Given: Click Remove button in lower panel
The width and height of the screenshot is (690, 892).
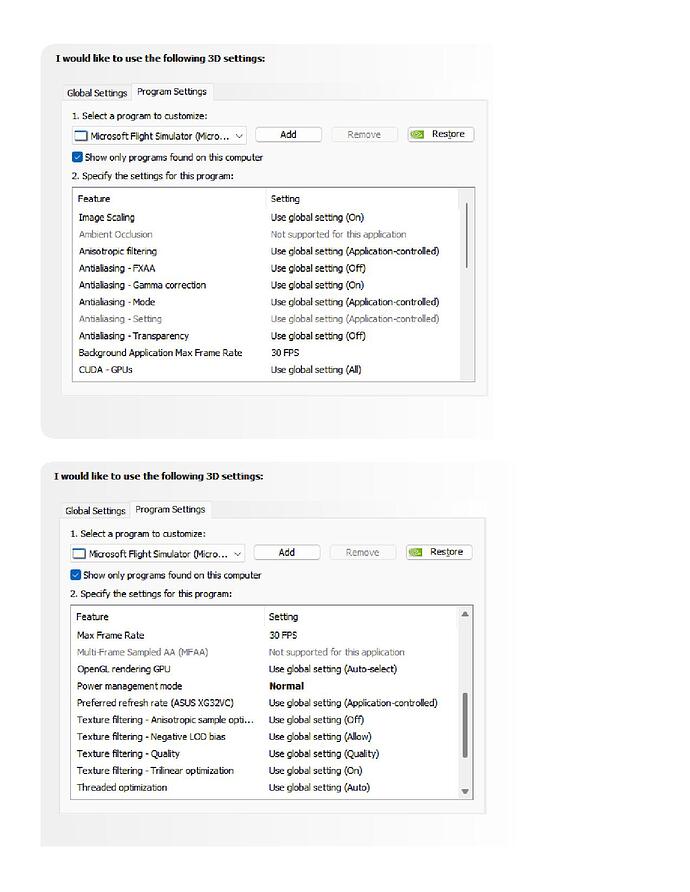Looking at the screenshot, I should pyautogui.click(x=362, y=552).
